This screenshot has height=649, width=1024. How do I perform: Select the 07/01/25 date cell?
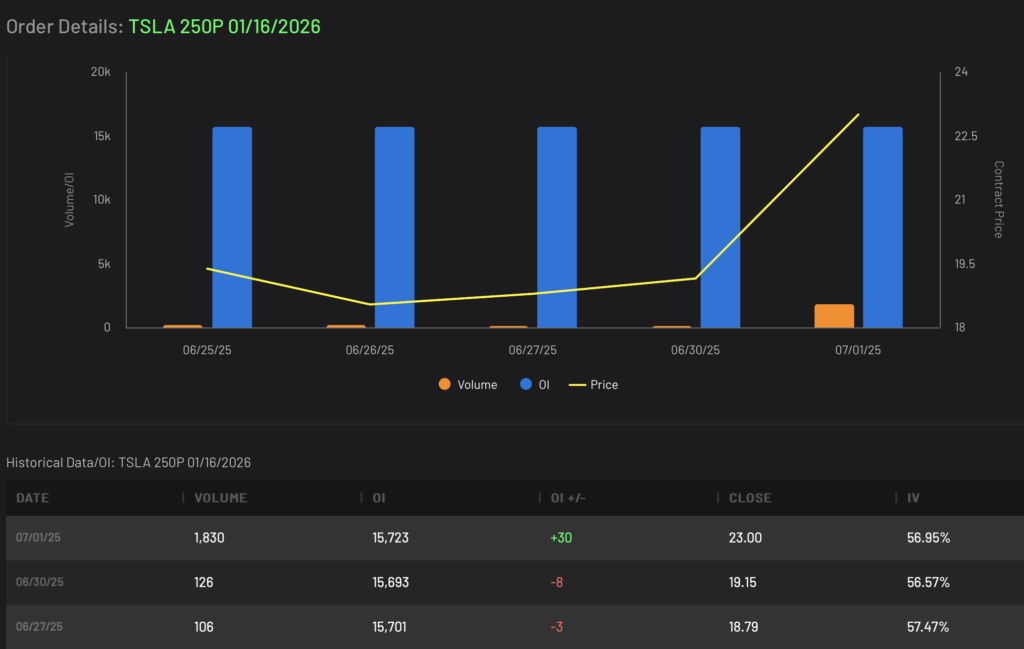pyautogui.click(x=38, y=537)
